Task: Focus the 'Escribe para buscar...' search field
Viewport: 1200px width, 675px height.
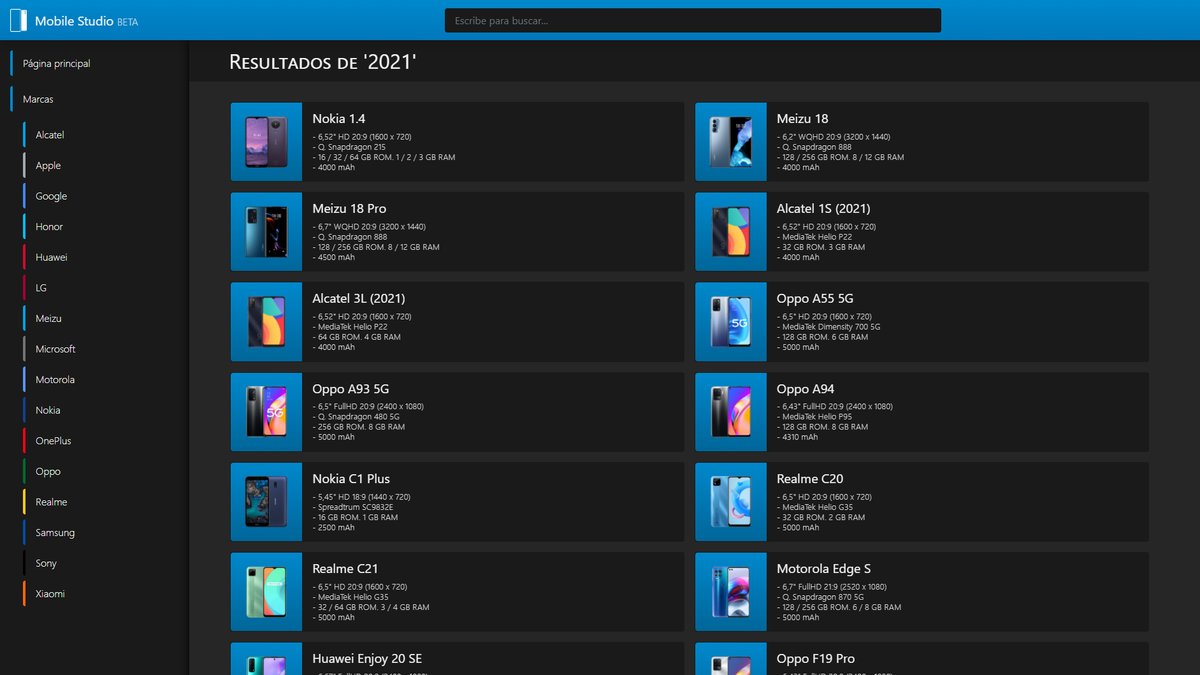Action: [x=693, y=20]
